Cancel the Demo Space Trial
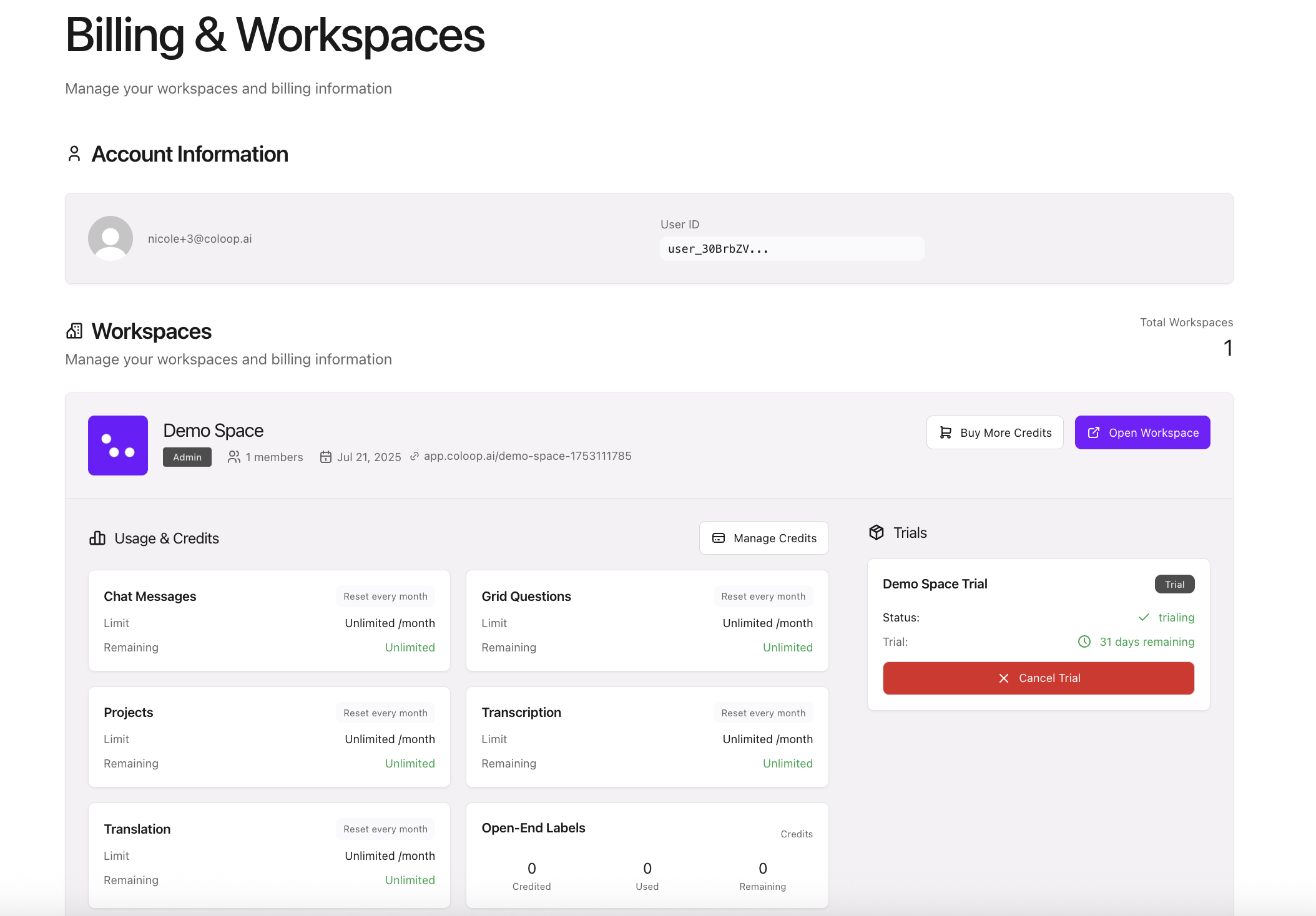This screenshot has width=1316, height=916. coord(1039,678)
